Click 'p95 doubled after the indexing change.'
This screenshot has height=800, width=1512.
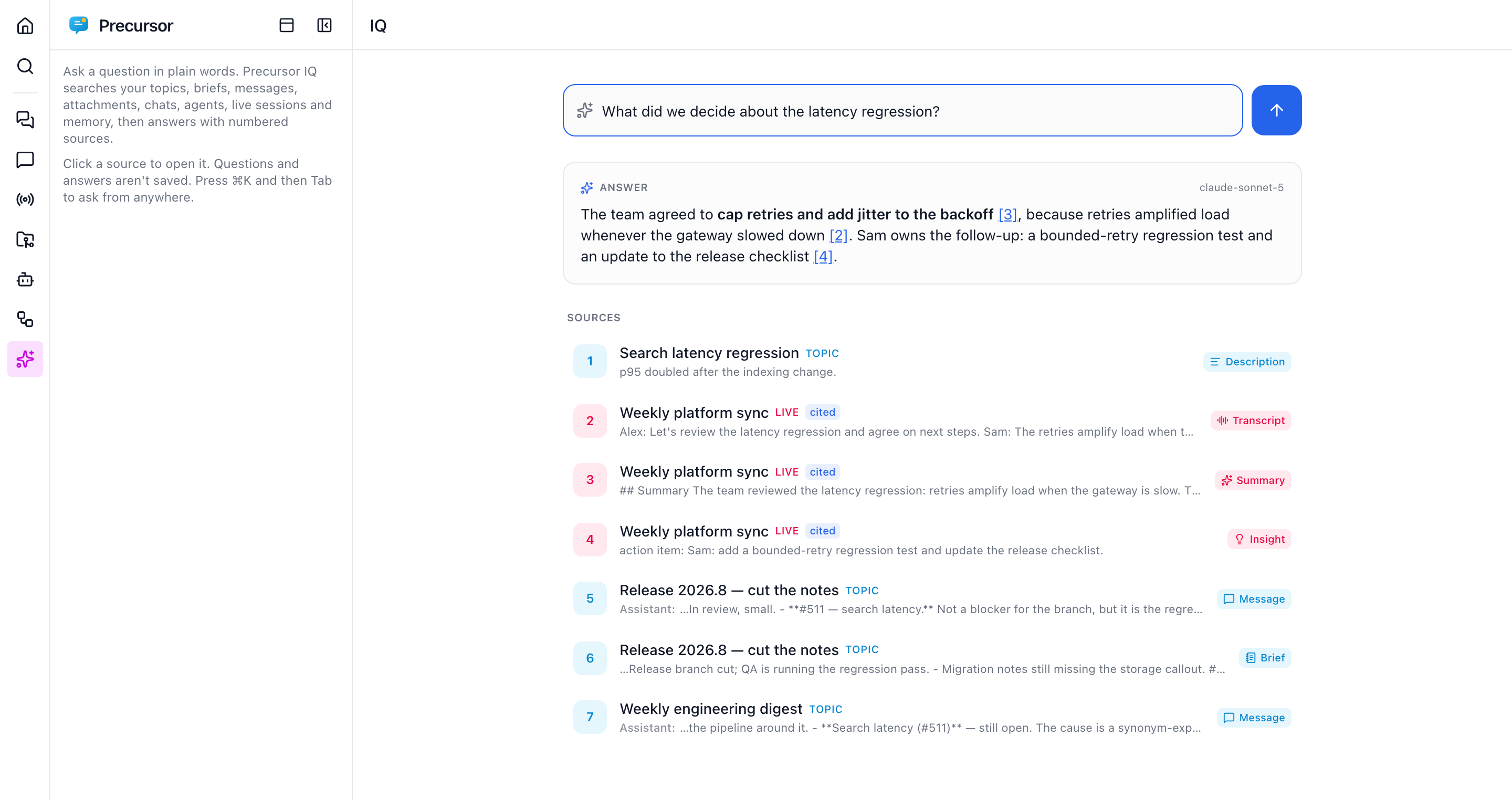point(728,372)
